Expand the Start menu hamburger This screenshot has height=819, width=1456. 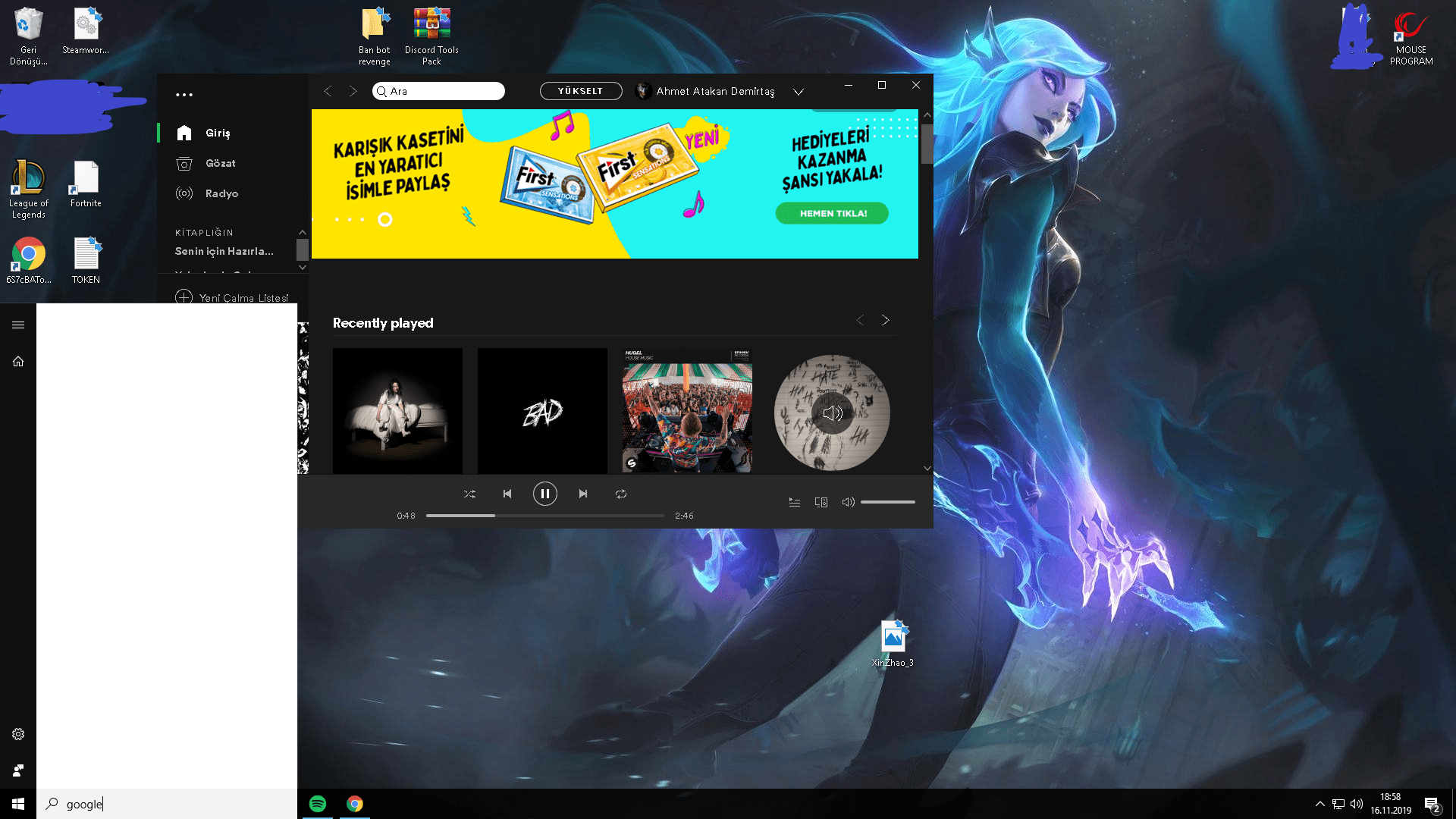18,325
